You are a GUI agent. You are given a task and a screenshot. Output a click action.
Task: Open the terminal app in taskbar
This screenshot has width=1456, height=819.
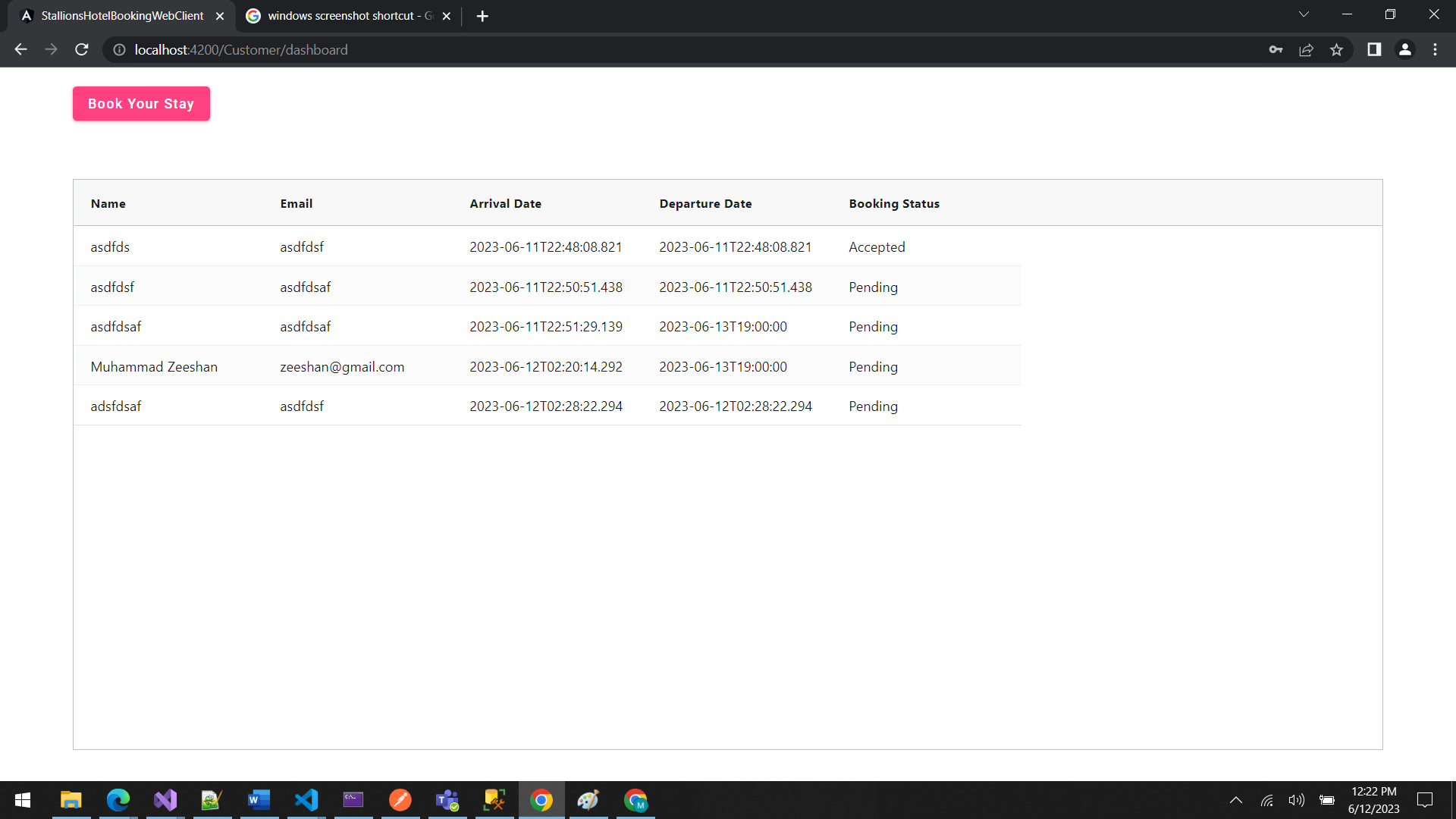point(353,800)
